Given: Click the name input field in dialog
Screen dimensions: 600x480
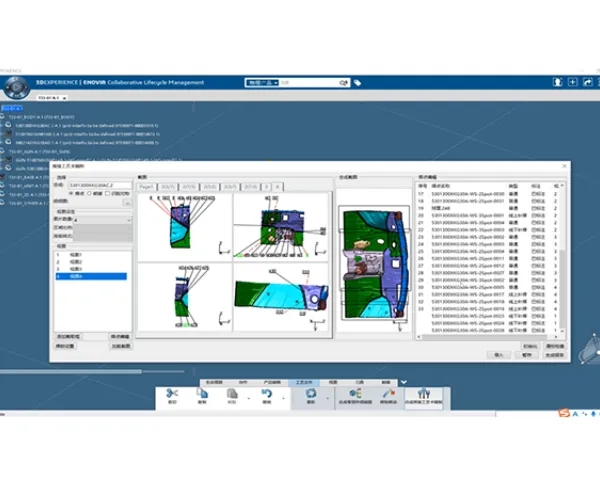Looking at the screenshot, I should point(100,185).
